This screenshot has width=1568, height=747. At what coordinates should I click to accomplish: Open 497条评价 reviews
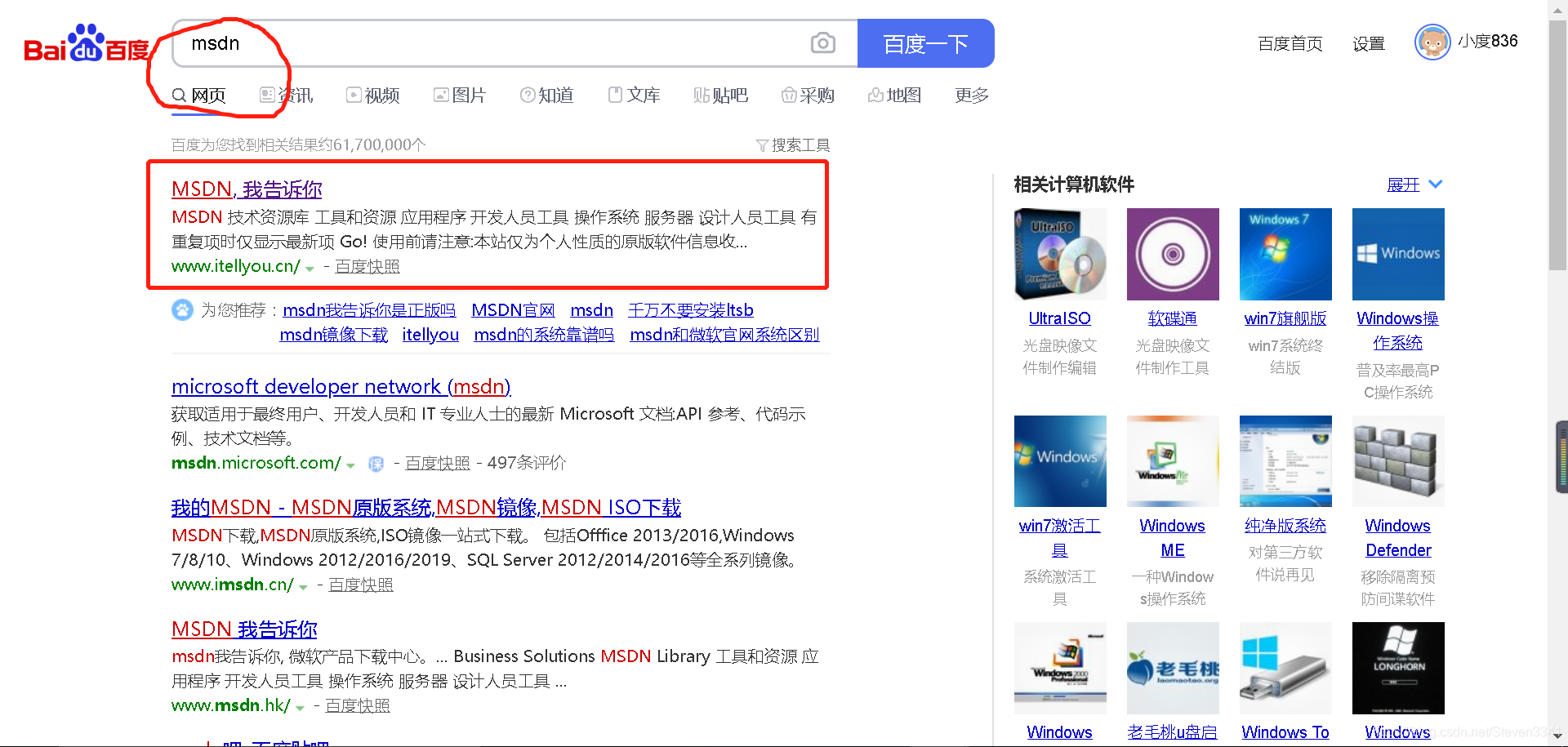(527, 464)
